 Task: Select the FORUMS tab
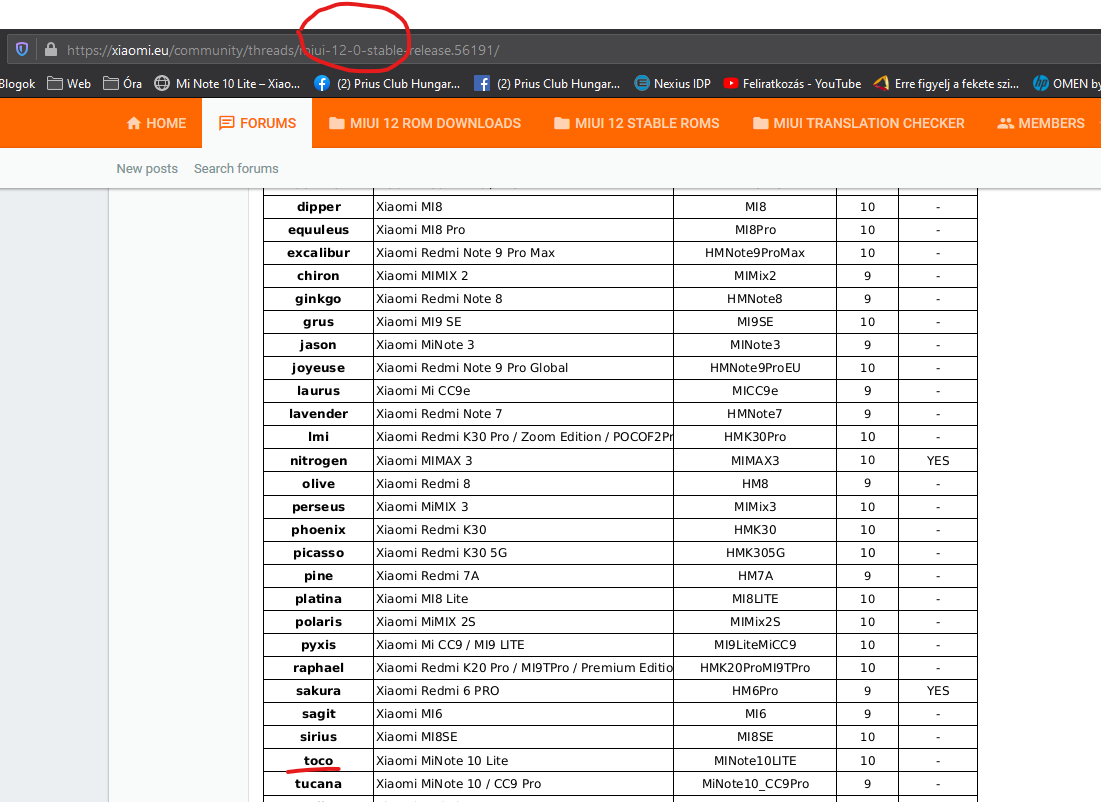pyautogui.click(x=257, y=123)
